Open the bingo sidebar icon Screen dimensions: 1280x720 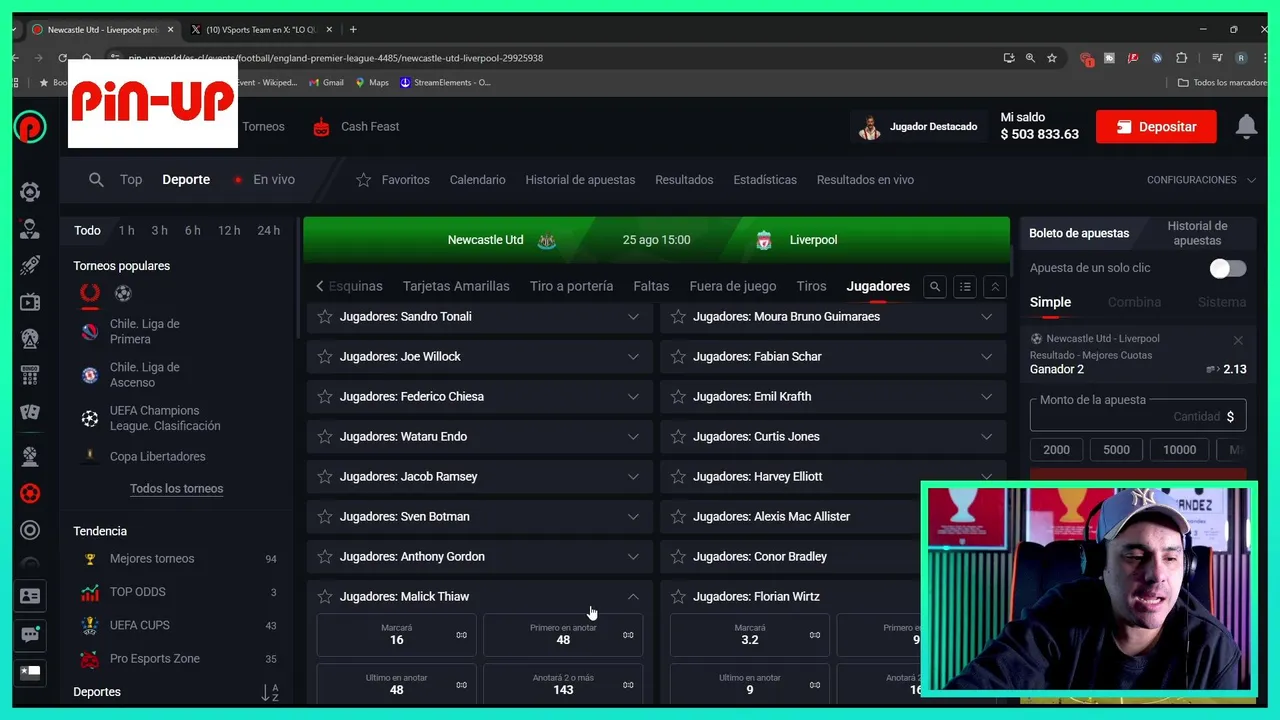[30, 376]
